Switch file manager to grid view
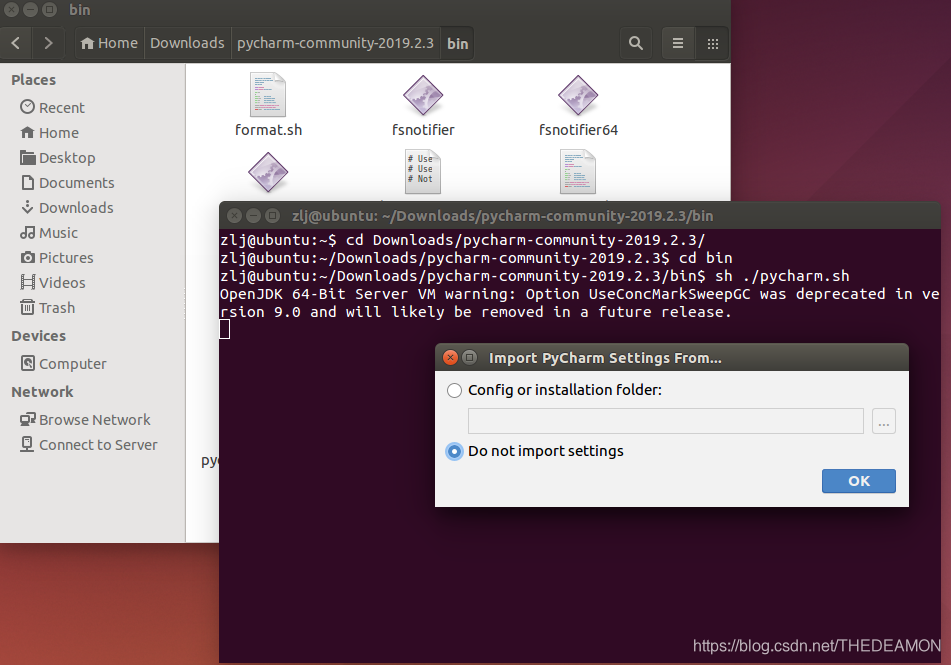Screen dimensions: 951x665 713,43
